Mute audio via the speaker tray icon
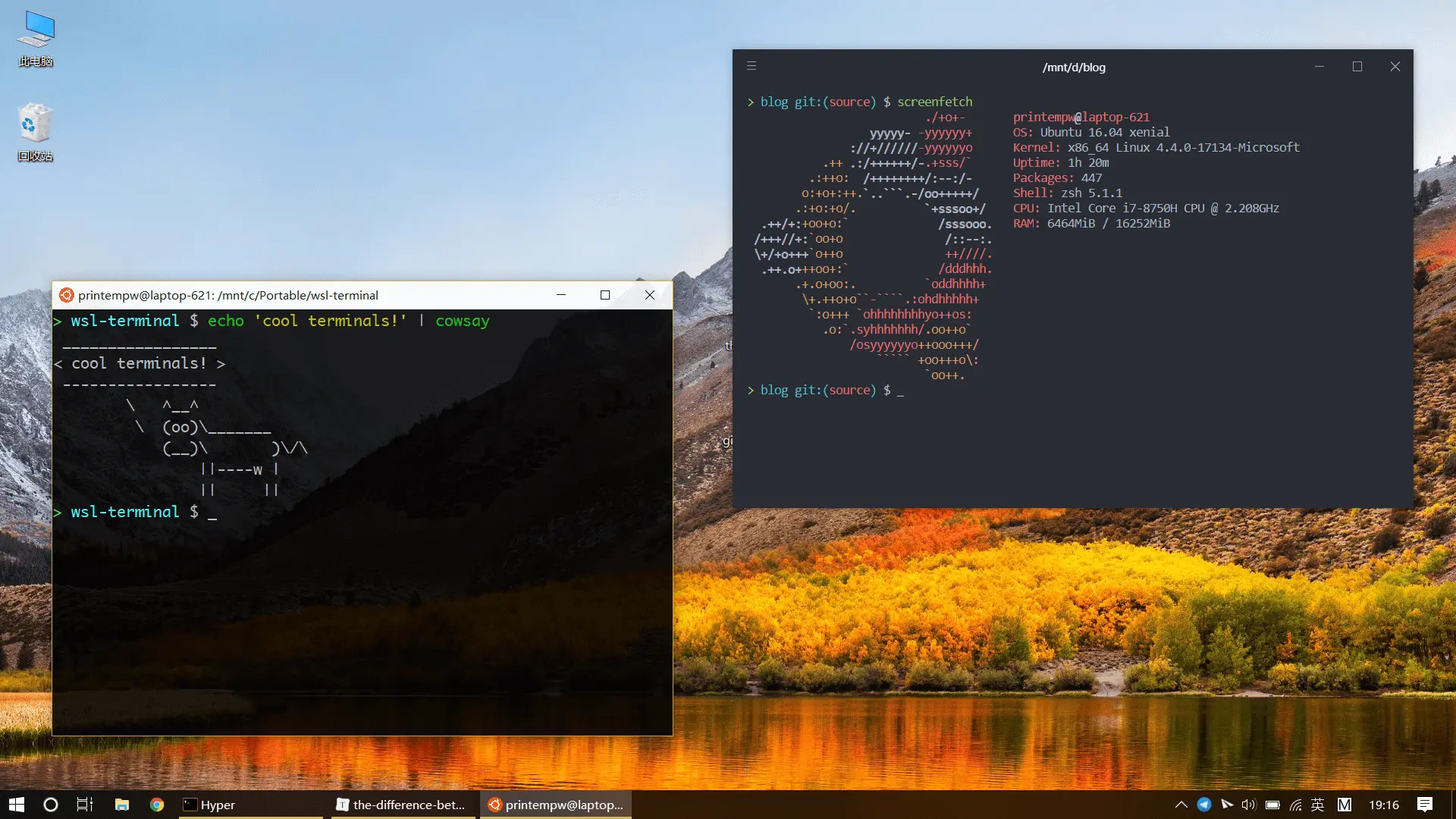This screenshot has height=819, width=1456. click(x=1249, y=805)
